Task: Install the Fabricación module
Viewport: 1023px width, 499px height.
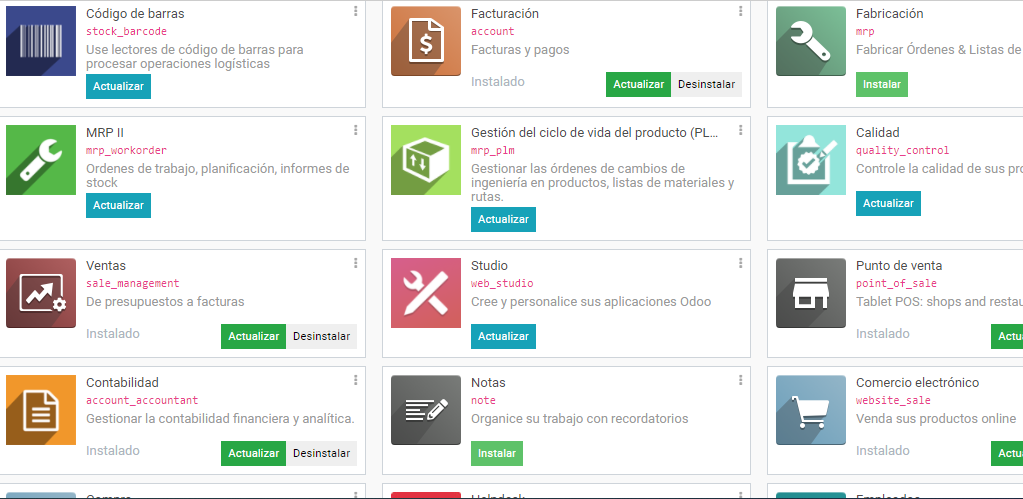Action: click(881, 84)
